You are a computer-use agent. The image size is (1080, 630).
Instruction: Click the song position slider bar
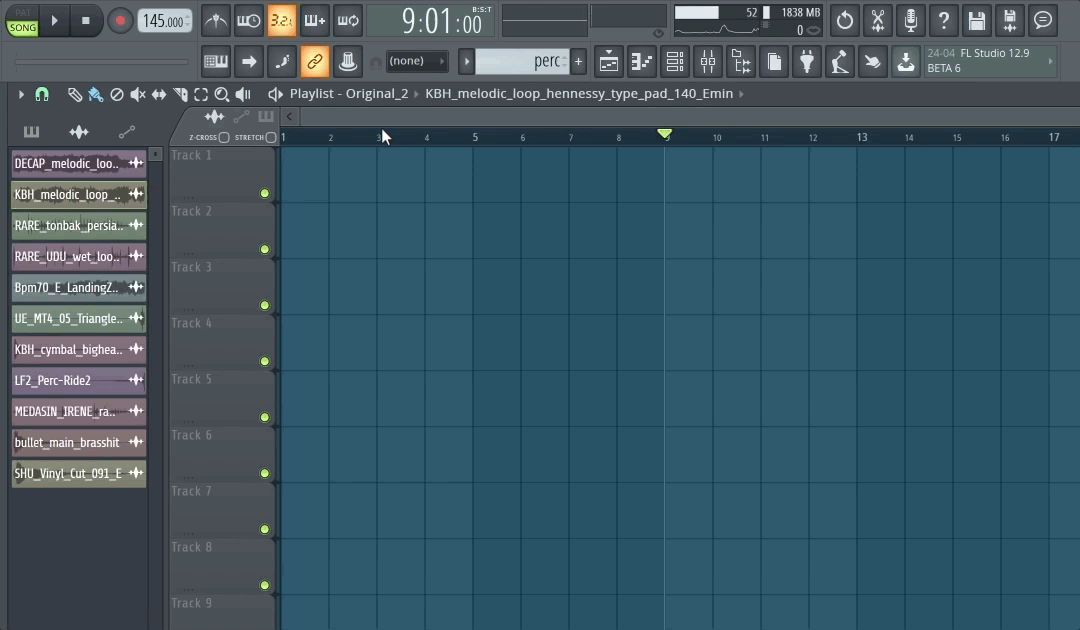click(101, 62)
